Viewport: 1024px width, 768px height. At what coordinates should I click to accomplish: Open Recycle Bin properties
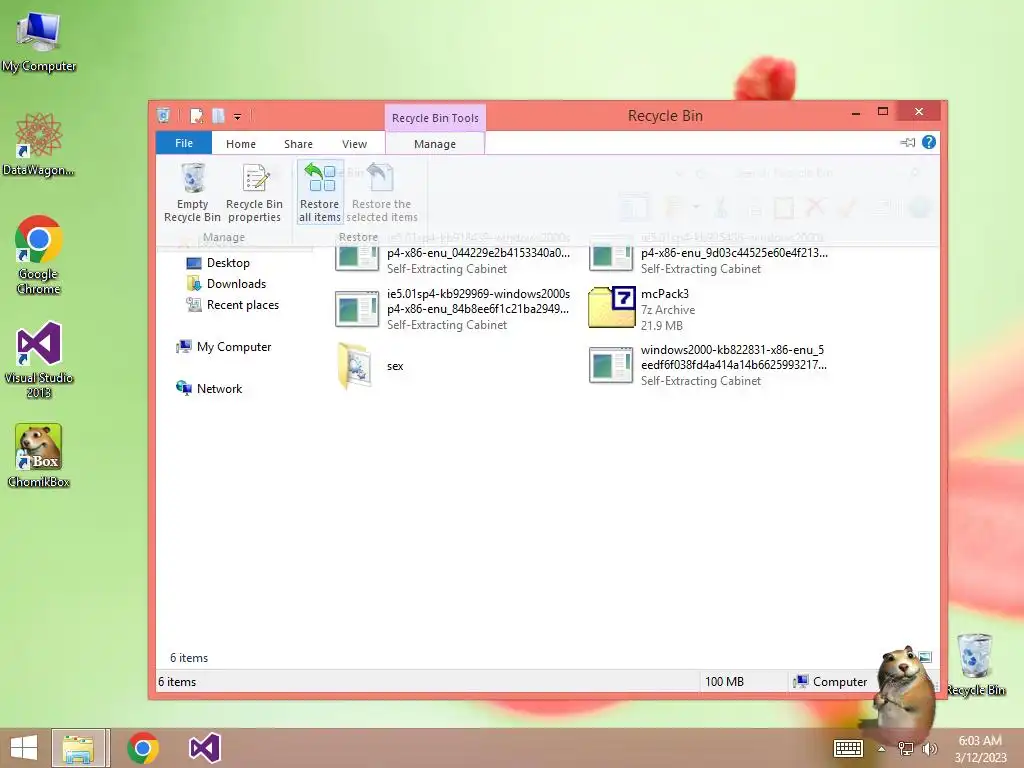coord(254,193)
